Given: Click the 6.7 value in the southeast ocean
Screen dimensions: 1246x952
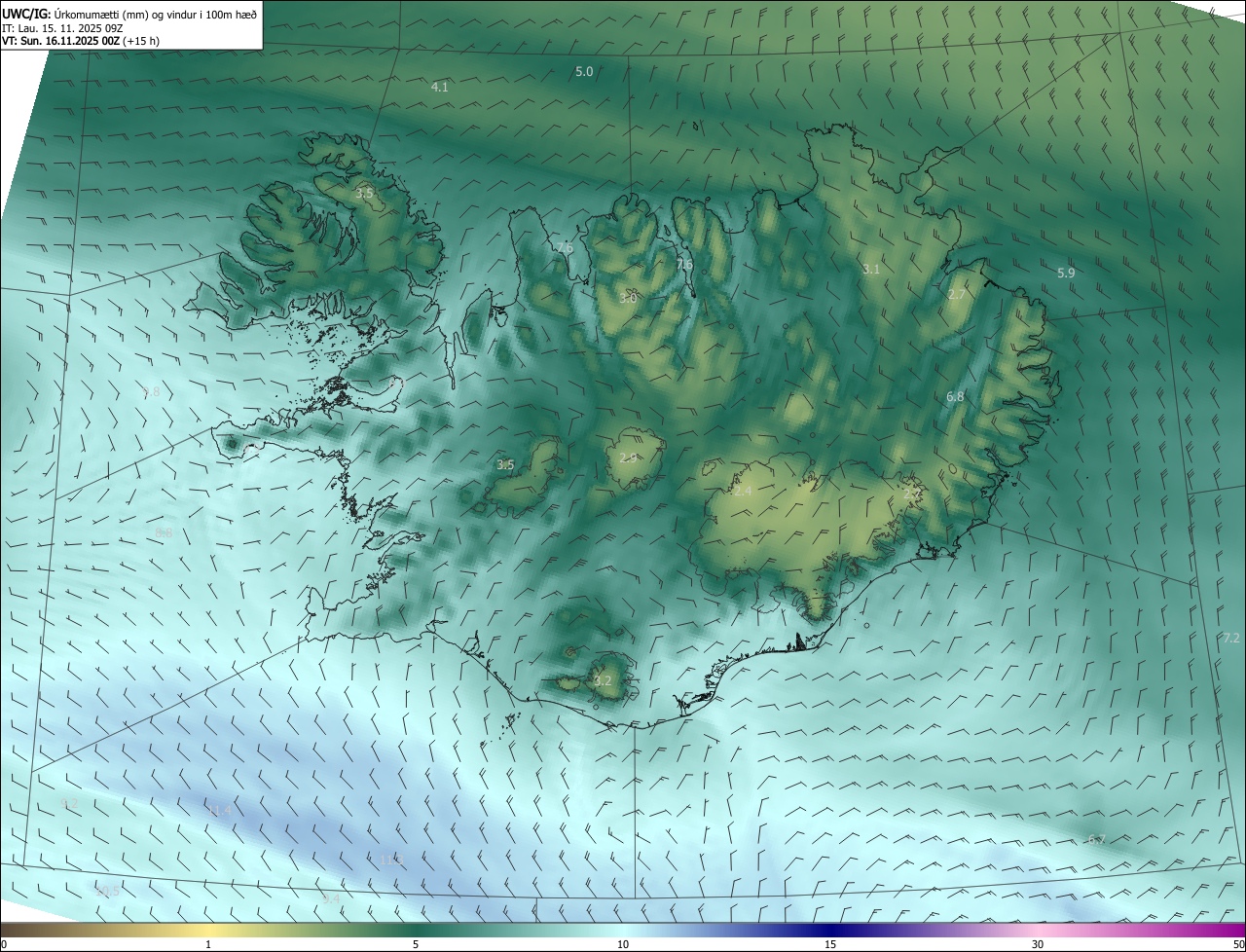Looking at the screenshot, I should click(x=1096, y=839).
